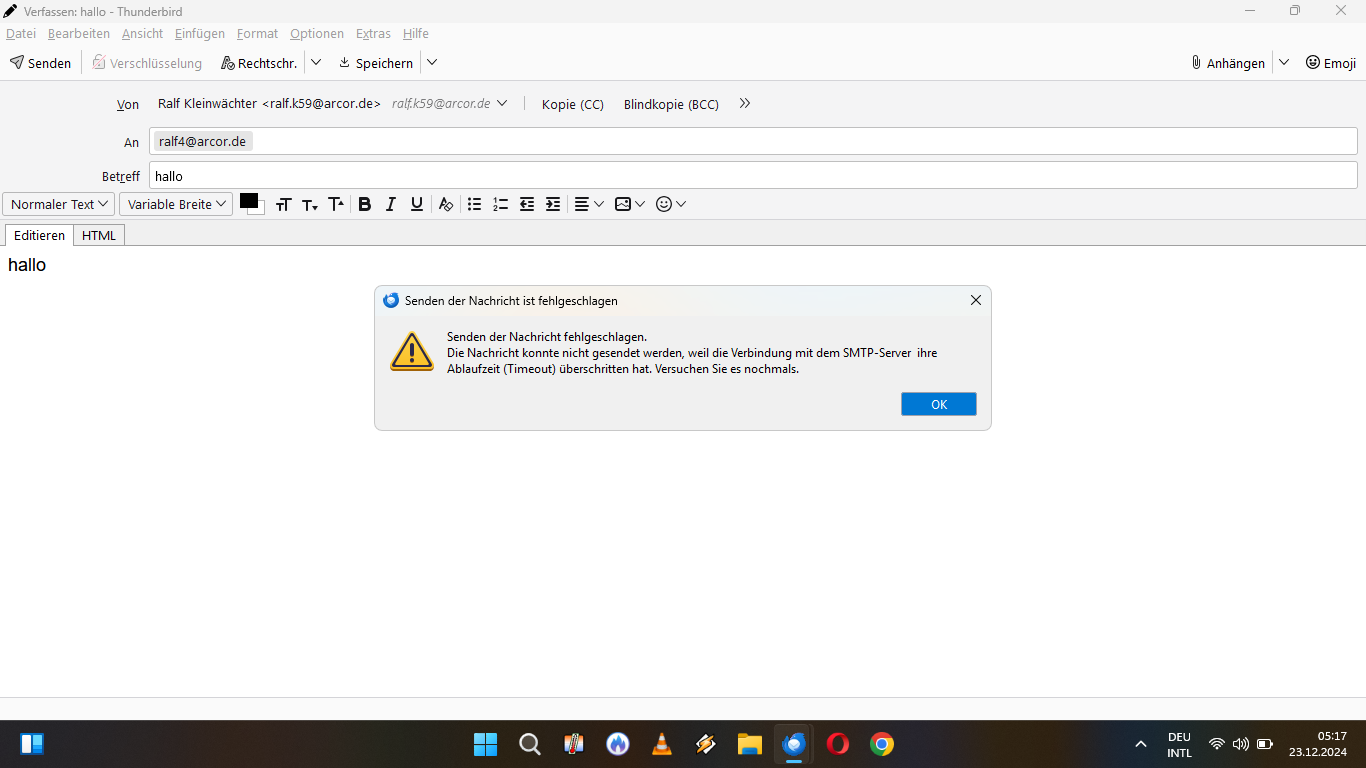Open the Variable Breite font dropdown
The height and width of the screenshot is (768, 1366).
click(176, 204)
